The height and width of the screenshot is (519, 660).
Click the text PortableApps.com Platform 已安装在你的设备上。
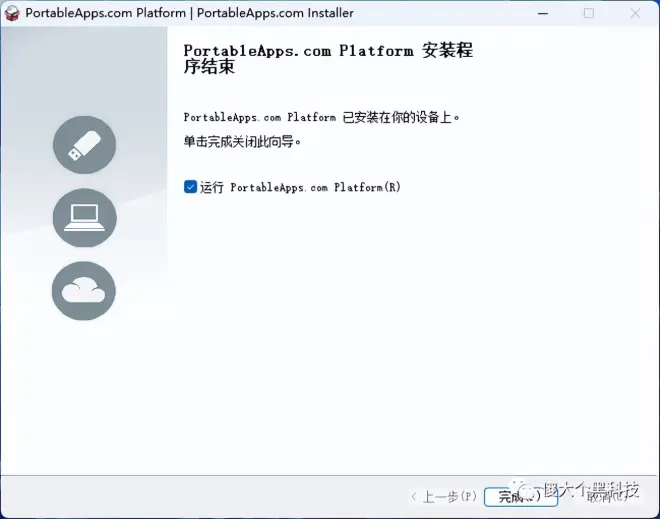322,117
